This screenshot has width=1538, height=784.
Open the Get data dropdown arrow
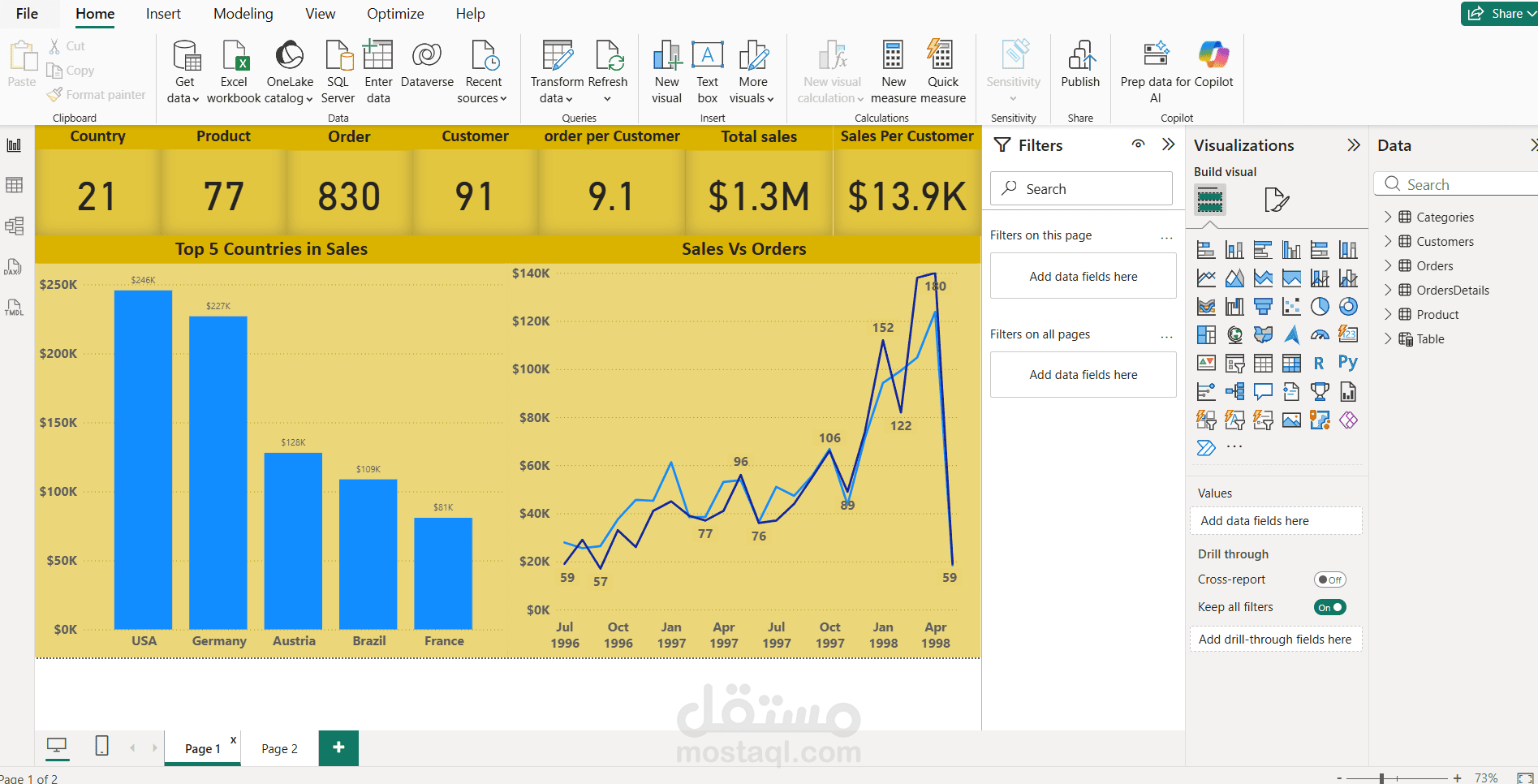click(x=196, y=99)
